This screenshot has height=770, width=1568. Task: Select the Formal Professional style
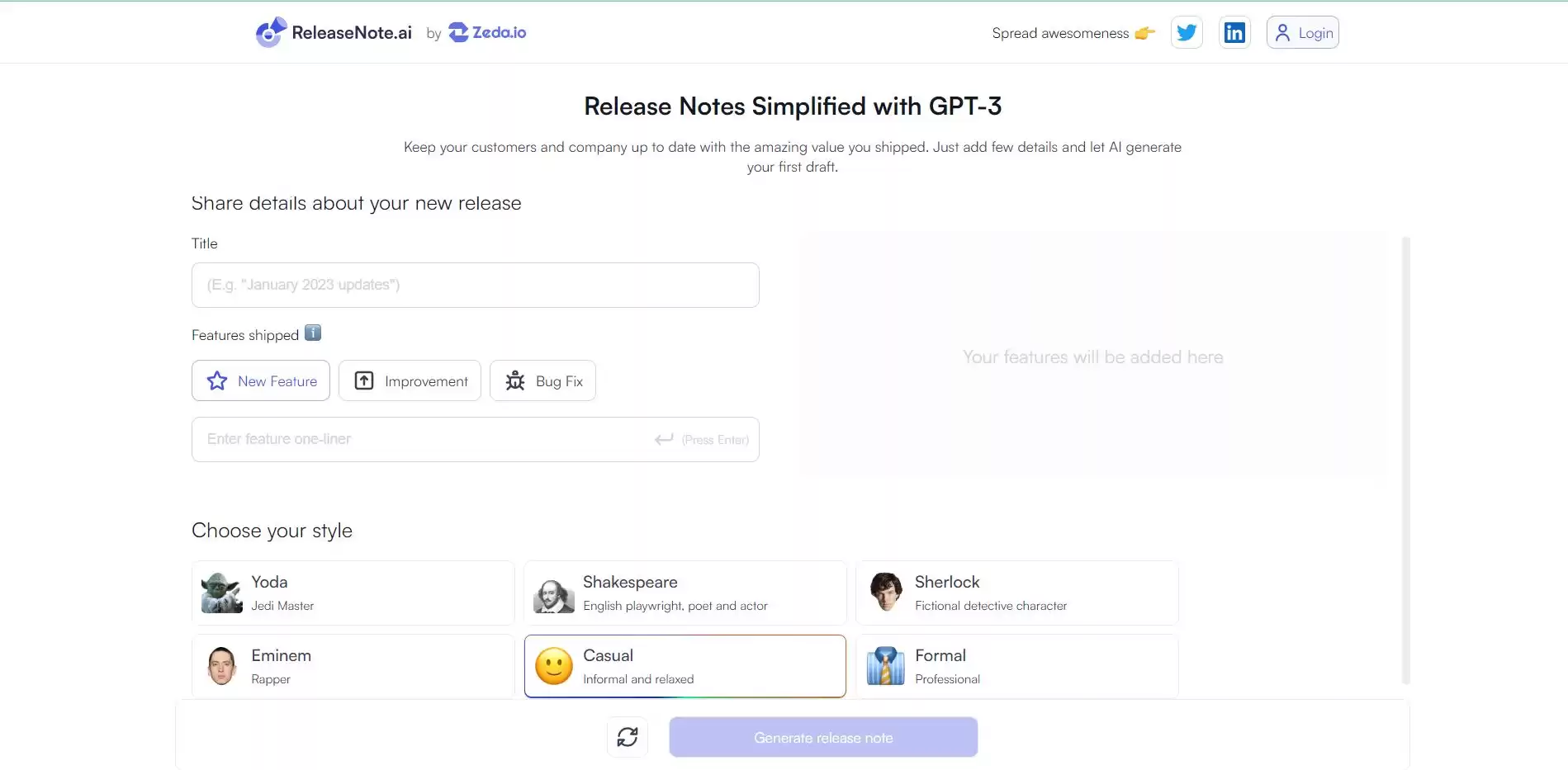point(1015,665)
